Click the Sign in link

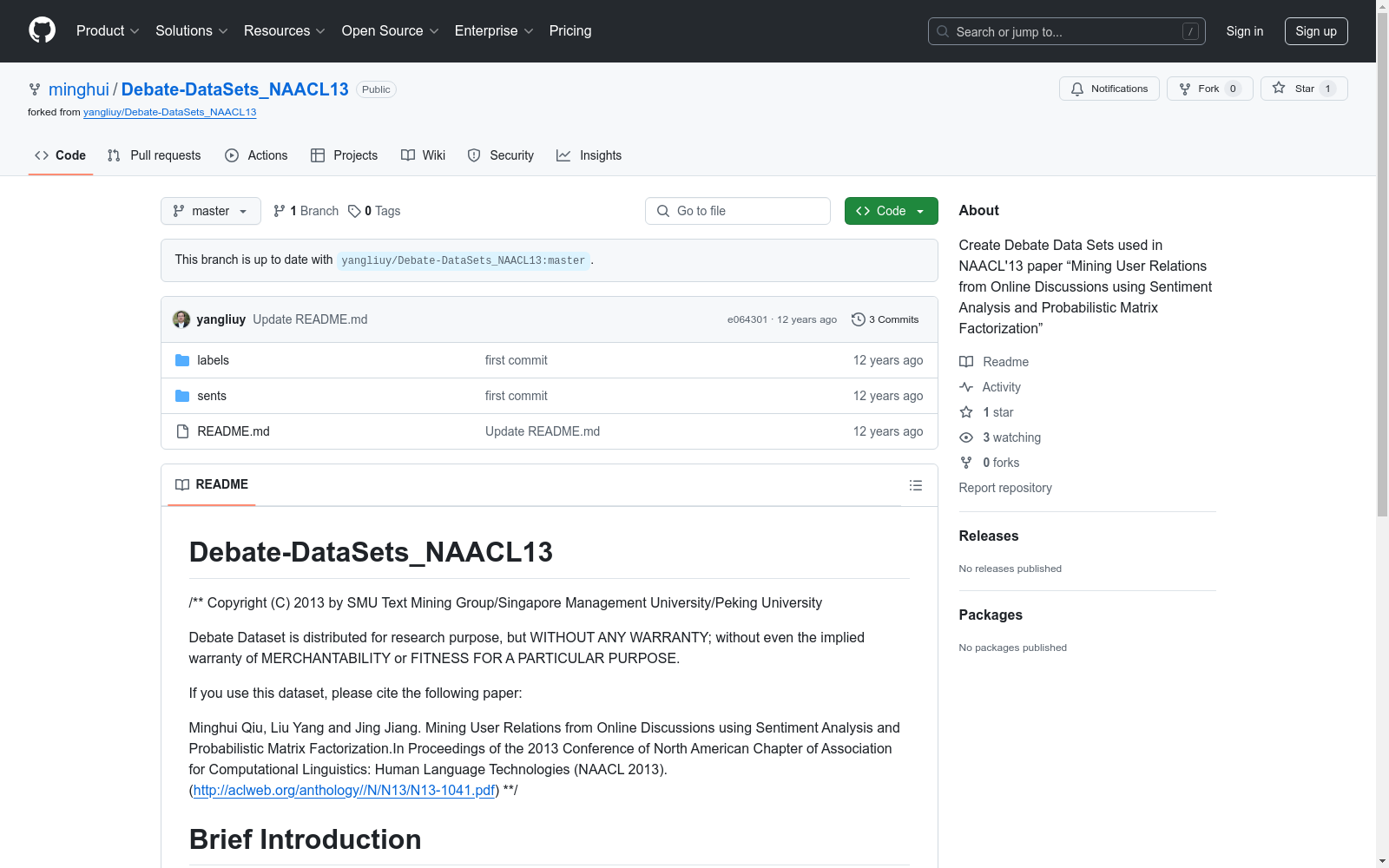[x=1245, y=31]
